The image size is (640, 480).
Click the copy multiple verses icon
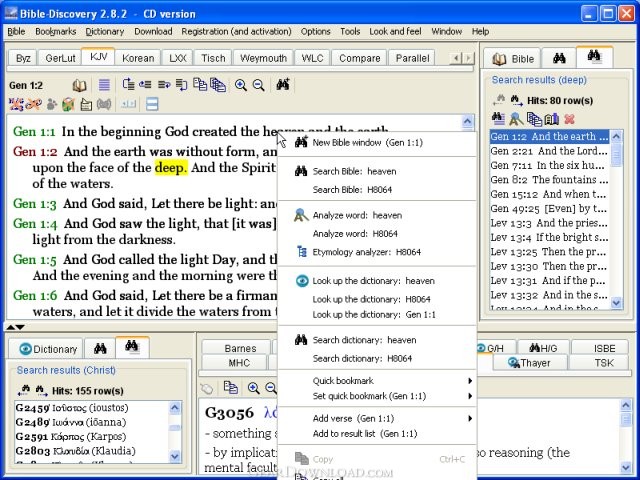[218, 84]
